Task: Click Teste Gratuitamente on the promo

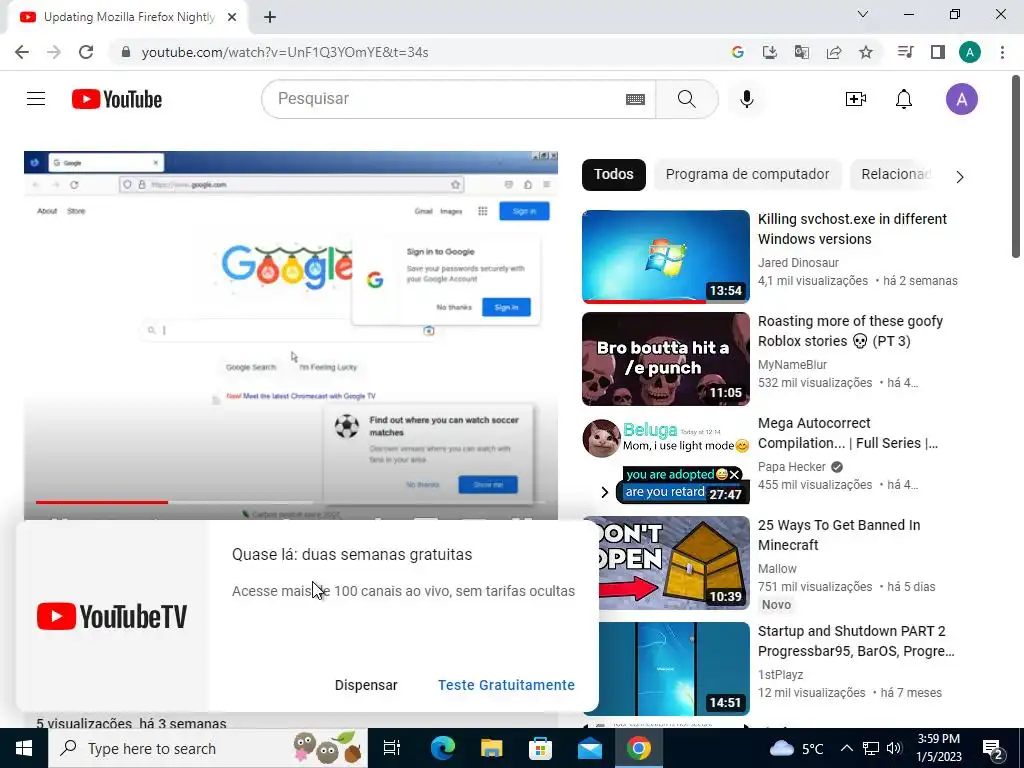Action: 506,685
